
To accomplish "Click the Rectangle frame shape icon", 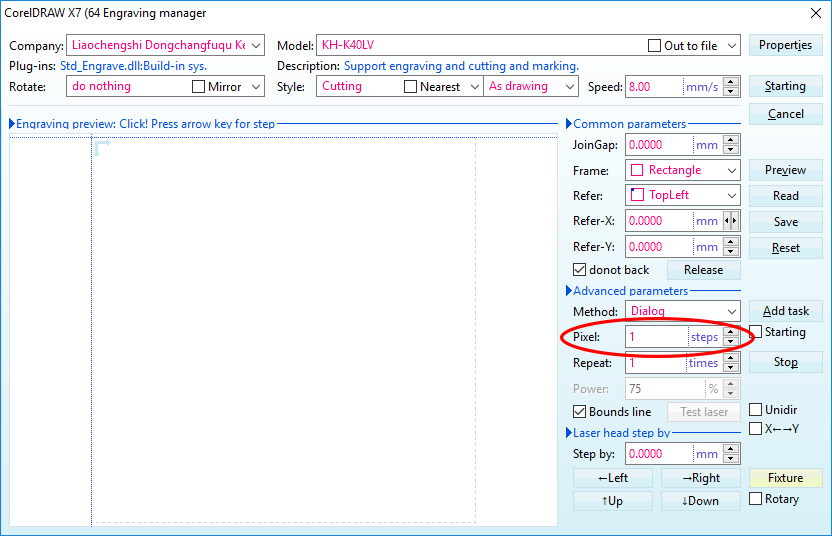I will tap(637, 170).
